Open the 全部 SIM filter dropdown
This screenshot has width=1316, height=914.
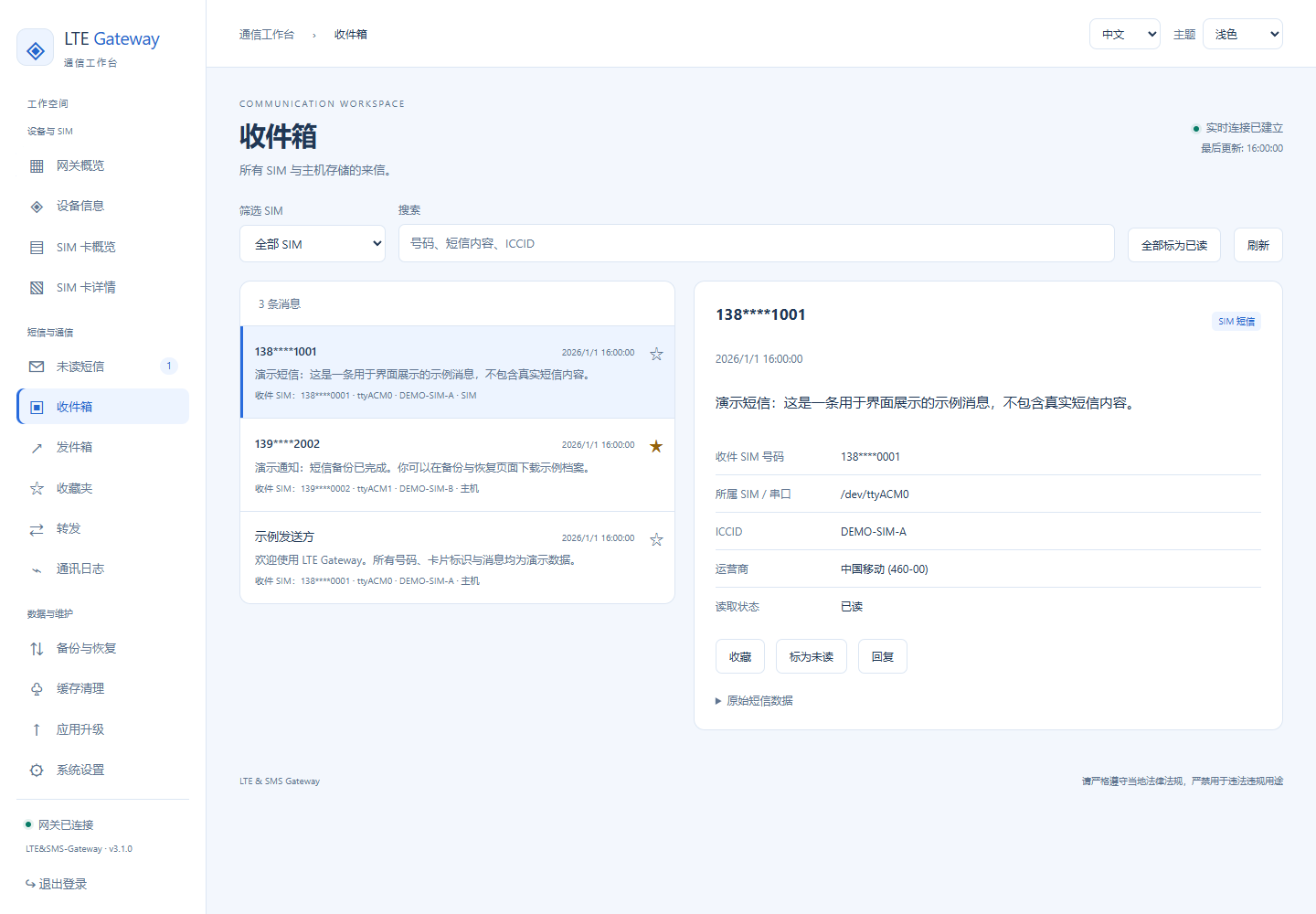(x=313, y=244)
